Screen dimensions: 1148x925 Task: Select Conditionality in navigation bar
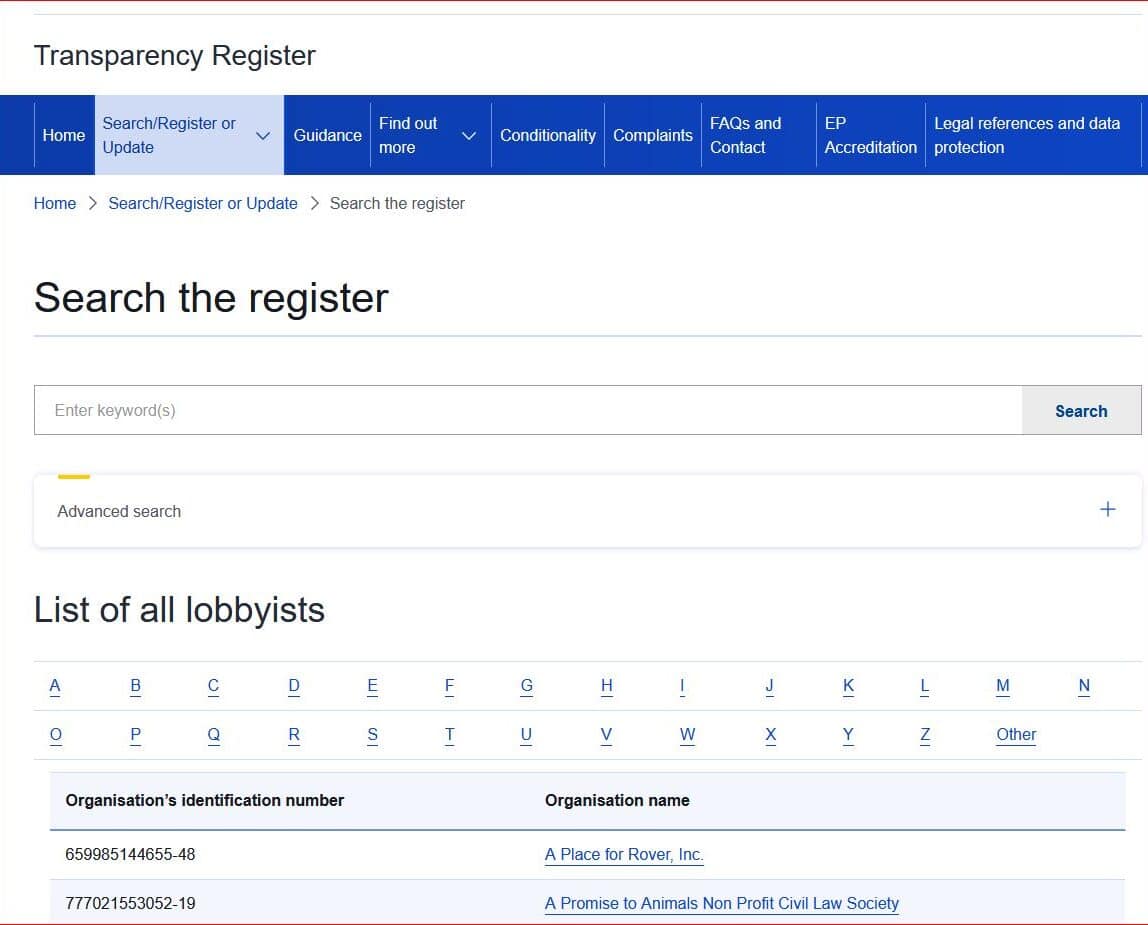point(547,135)
